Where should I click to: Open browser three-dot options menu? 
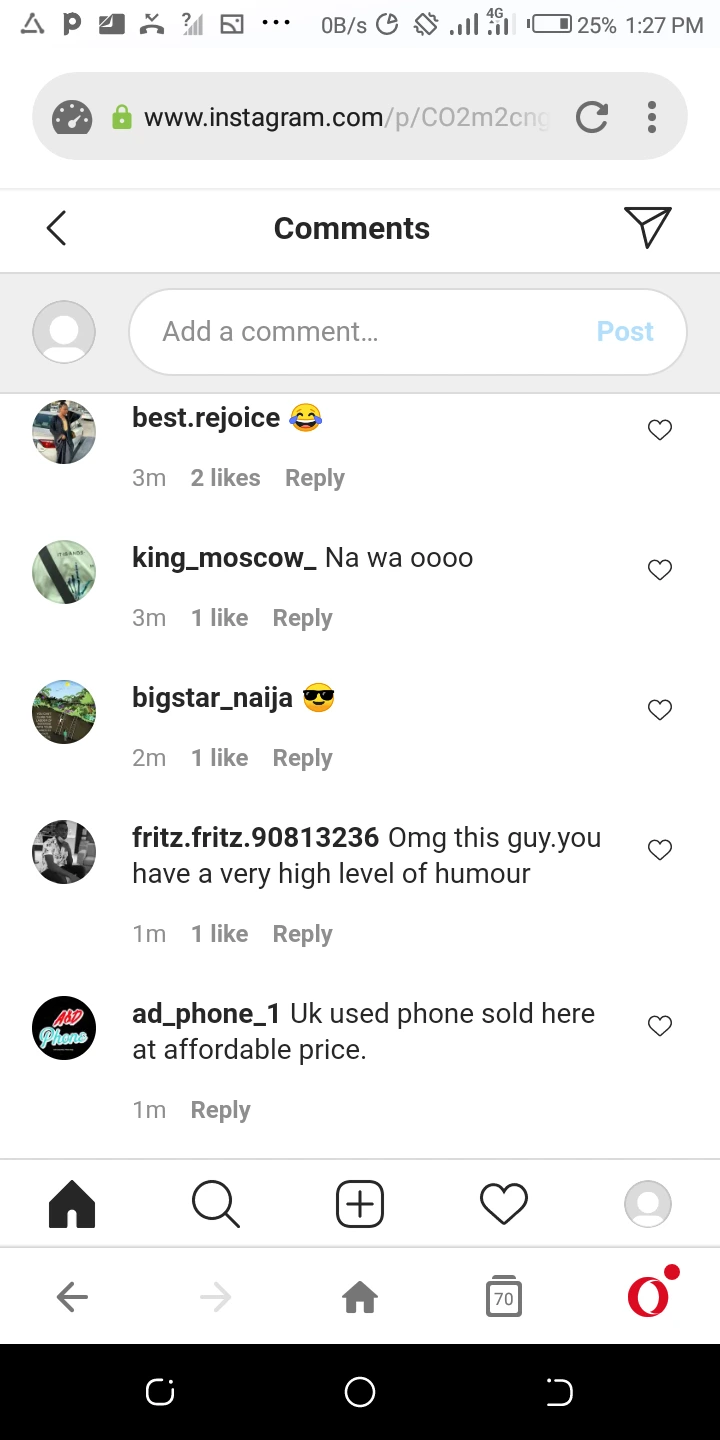click(651, 117)
